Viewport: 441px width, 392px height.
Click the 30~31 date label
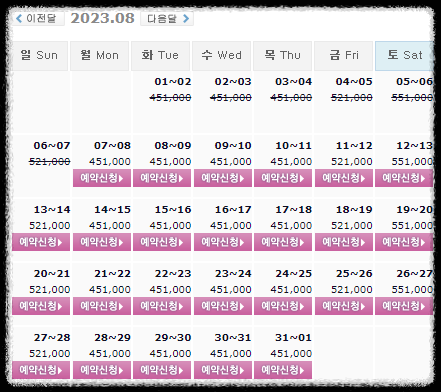tap(233, 337)
